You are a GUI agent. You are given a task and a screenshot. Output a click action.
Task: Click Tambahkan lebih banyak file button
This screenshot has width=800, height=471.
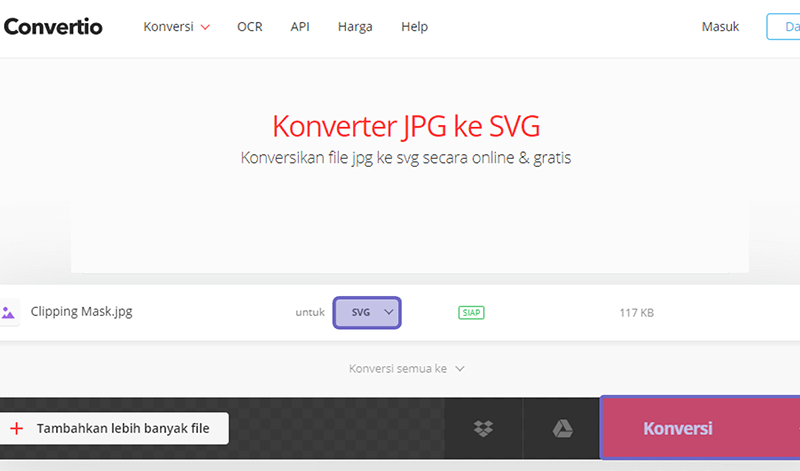pos(113,428)
